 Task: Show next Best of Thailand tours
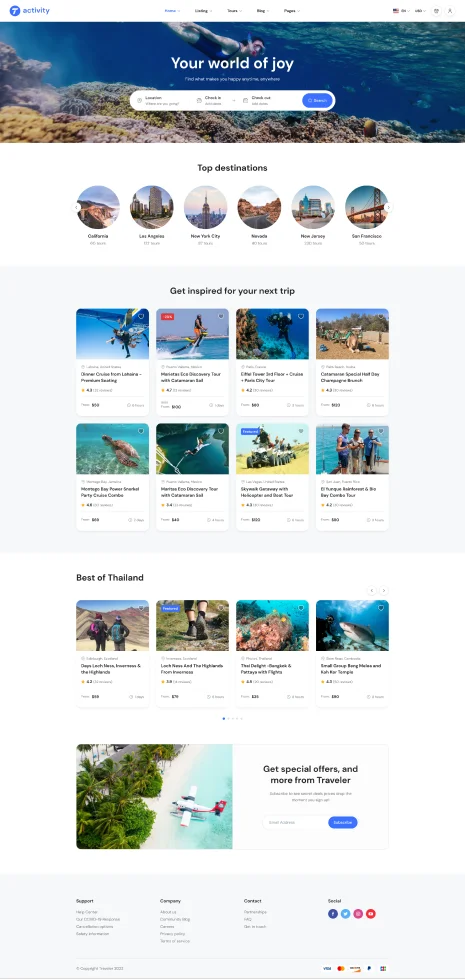tap(384, 590)
